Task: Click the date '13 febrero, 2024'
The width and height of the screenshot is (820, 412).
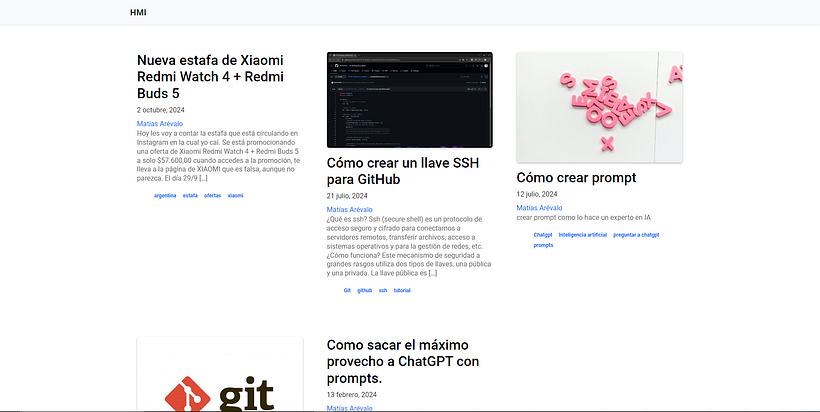Action: coord(351,395)
